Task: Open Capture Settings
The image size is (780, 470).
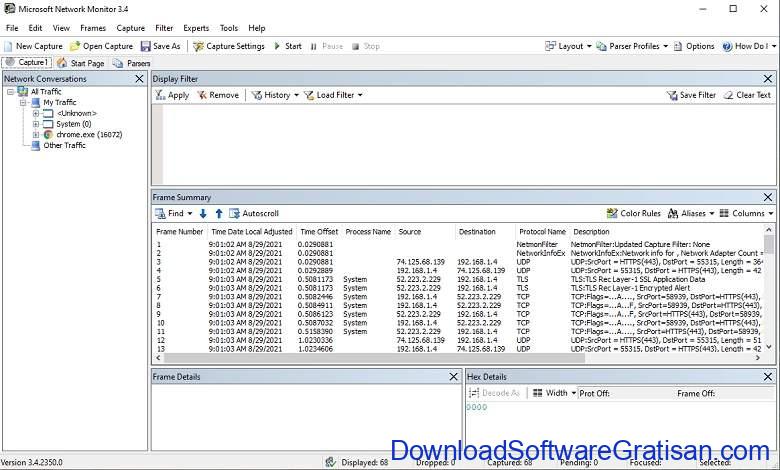Action: [x=229, y=46]
